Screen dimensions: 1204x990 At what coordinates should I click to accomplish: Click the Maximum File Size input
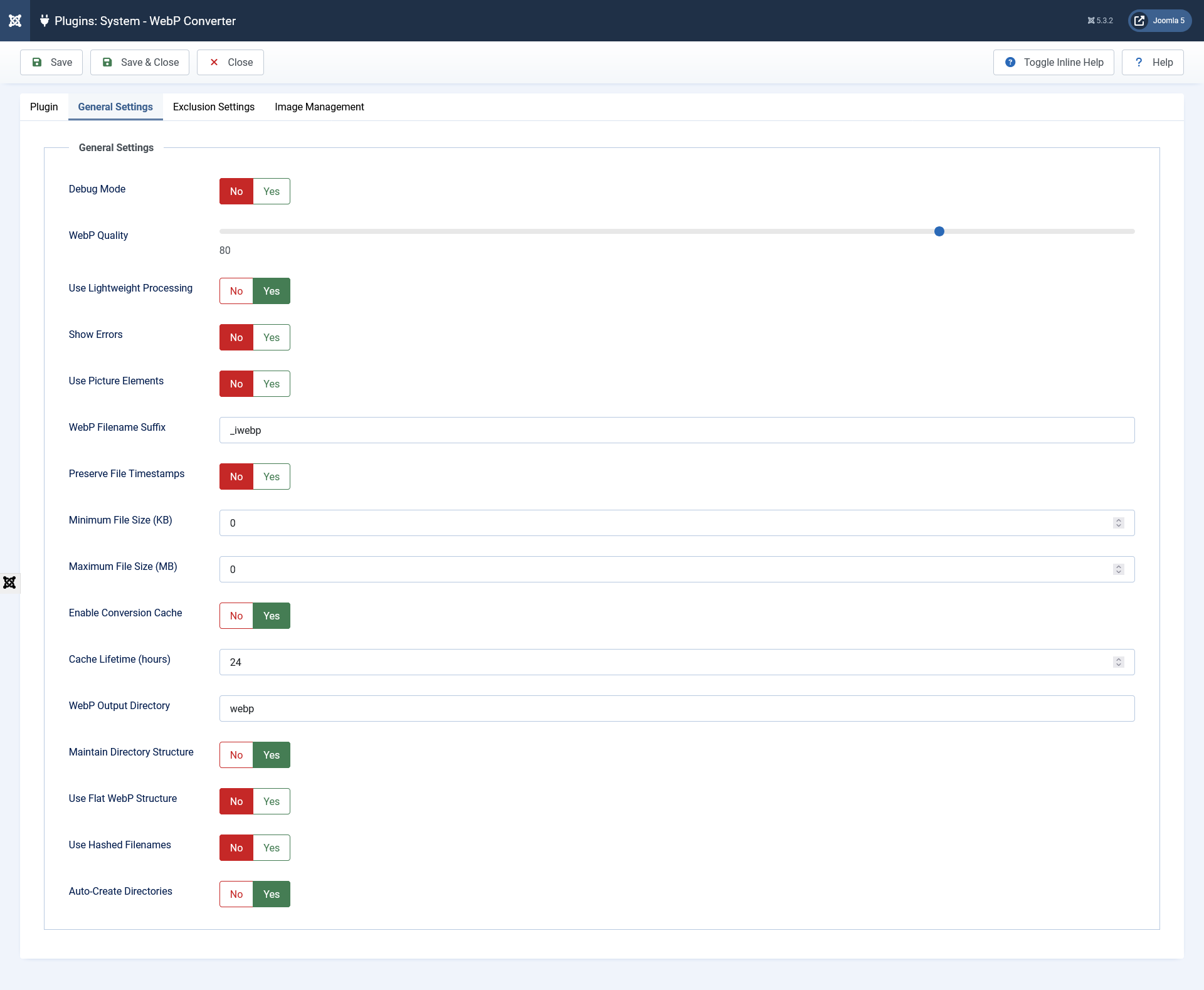coord(677,569)
